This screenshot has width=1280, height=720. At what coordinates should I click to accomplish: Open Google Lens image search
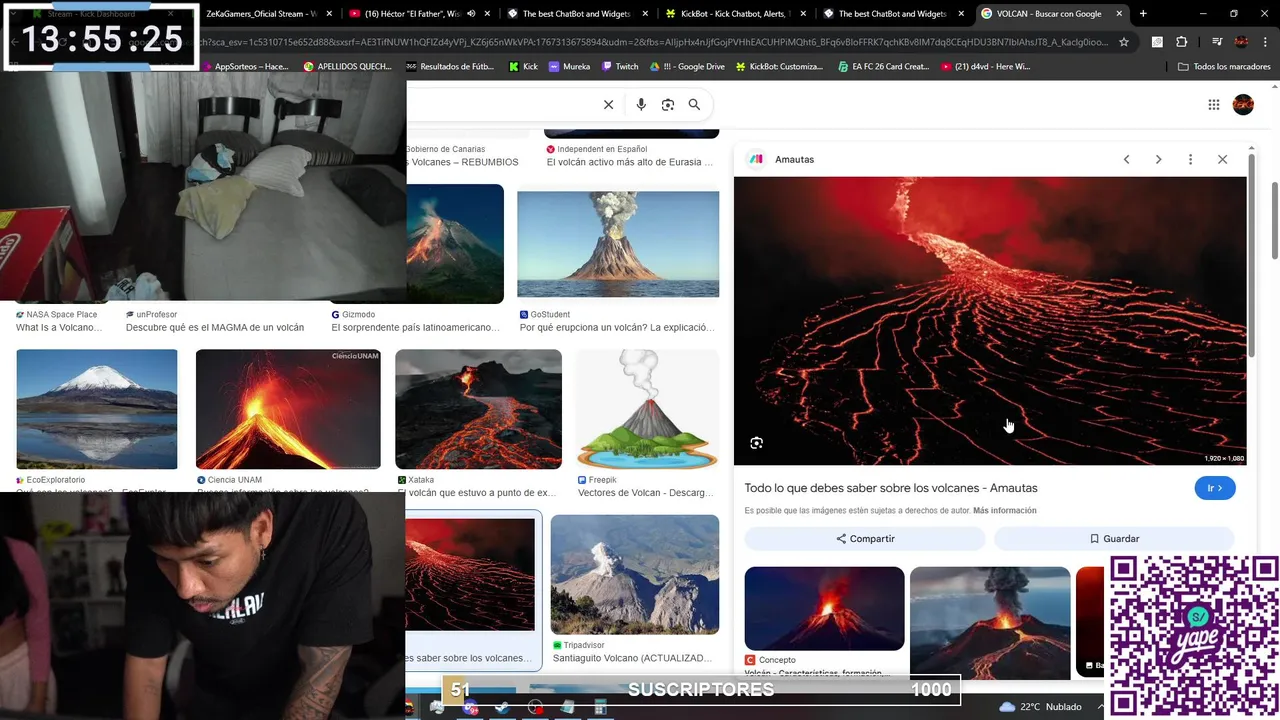pyautogui.click(x=668, y=104)
